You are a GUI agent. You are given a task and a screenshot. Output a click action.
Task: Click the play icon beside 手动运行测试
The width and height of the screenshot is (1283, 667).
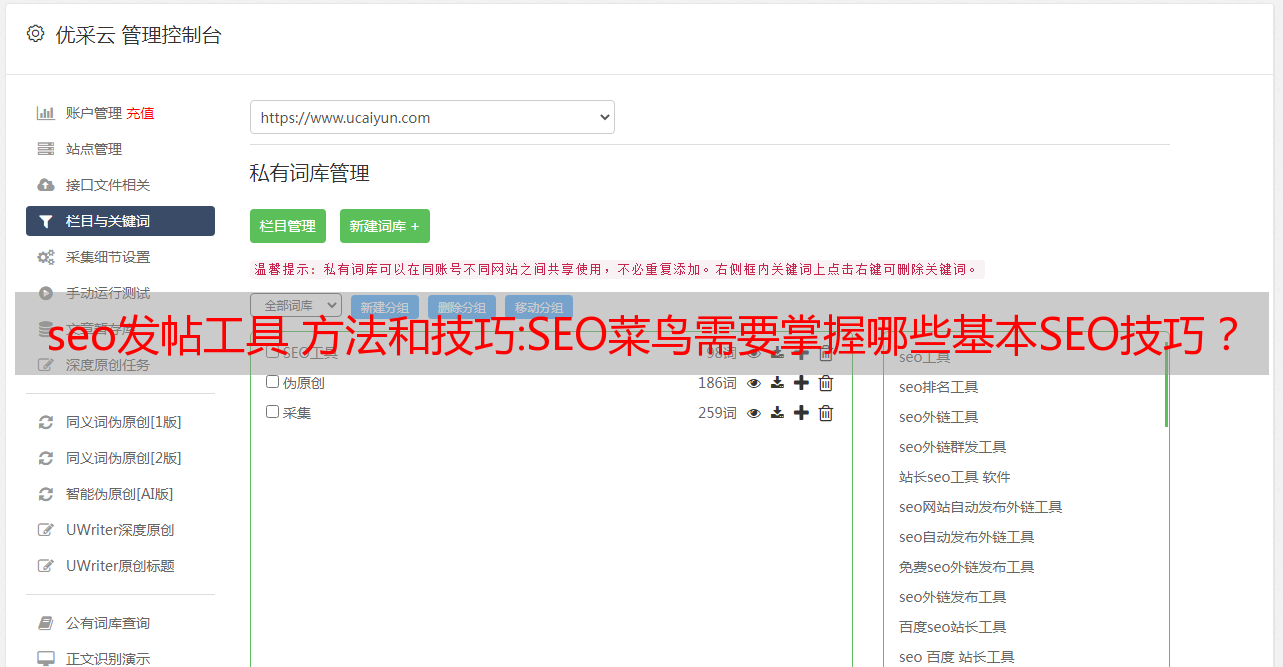(x=45, y=293)
